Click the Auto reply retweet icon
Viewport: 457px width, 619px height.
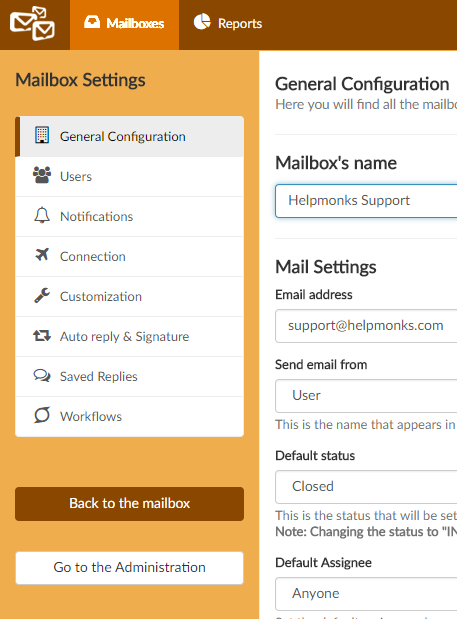click(42, 336)
